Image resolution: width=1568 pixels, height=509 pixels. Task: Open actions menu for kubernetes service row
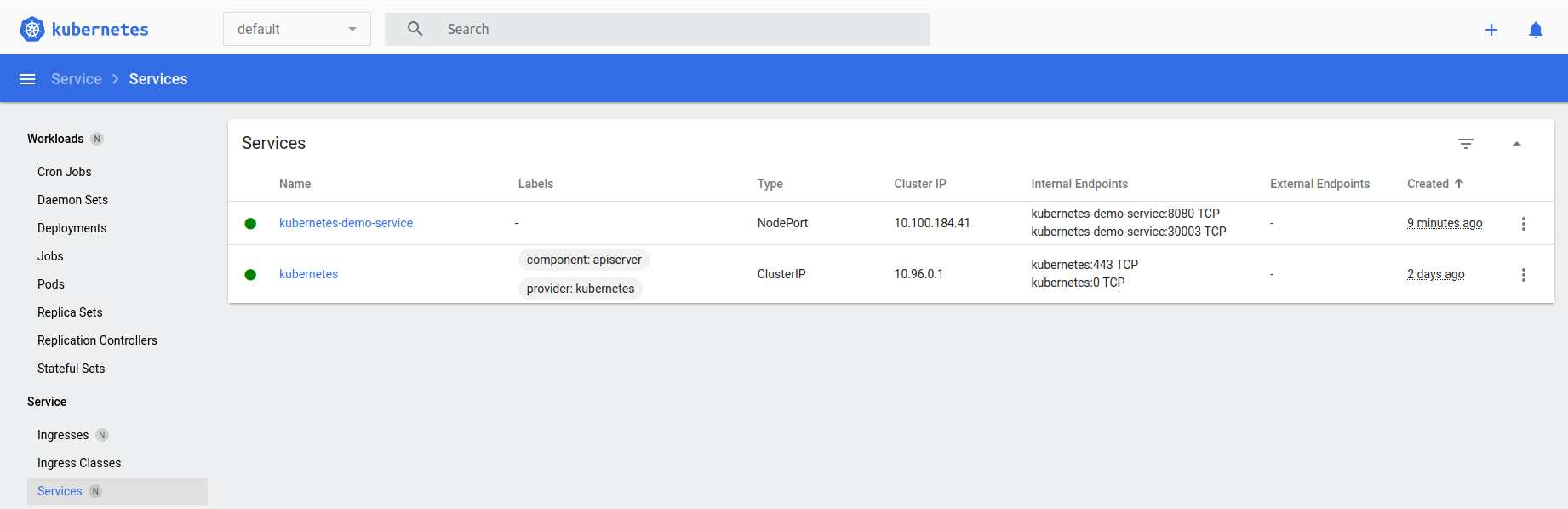(1524, 275)
